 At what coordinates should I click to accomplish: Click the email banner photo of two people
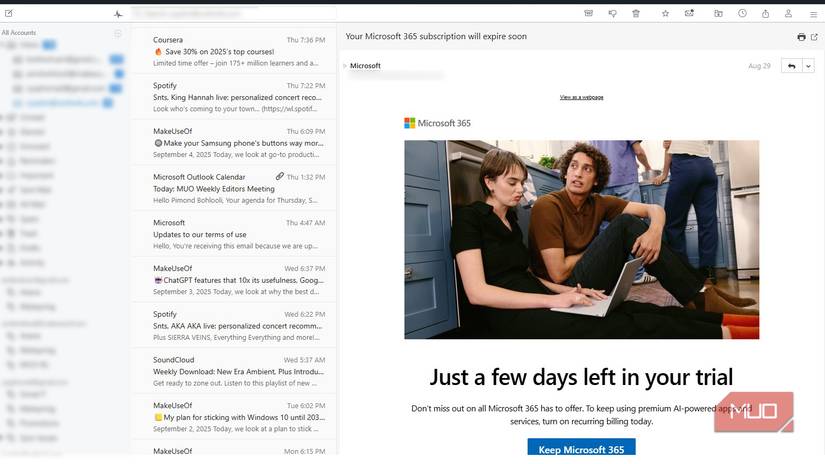[x=581, y=239]
